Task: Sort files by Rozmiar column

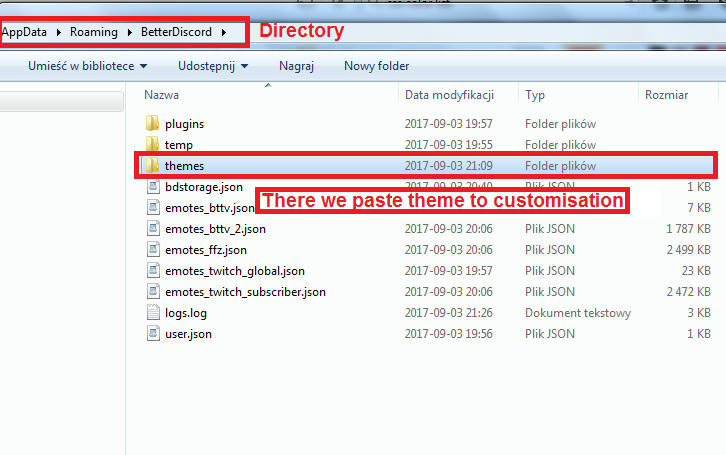Action: [x=666, y=95]
